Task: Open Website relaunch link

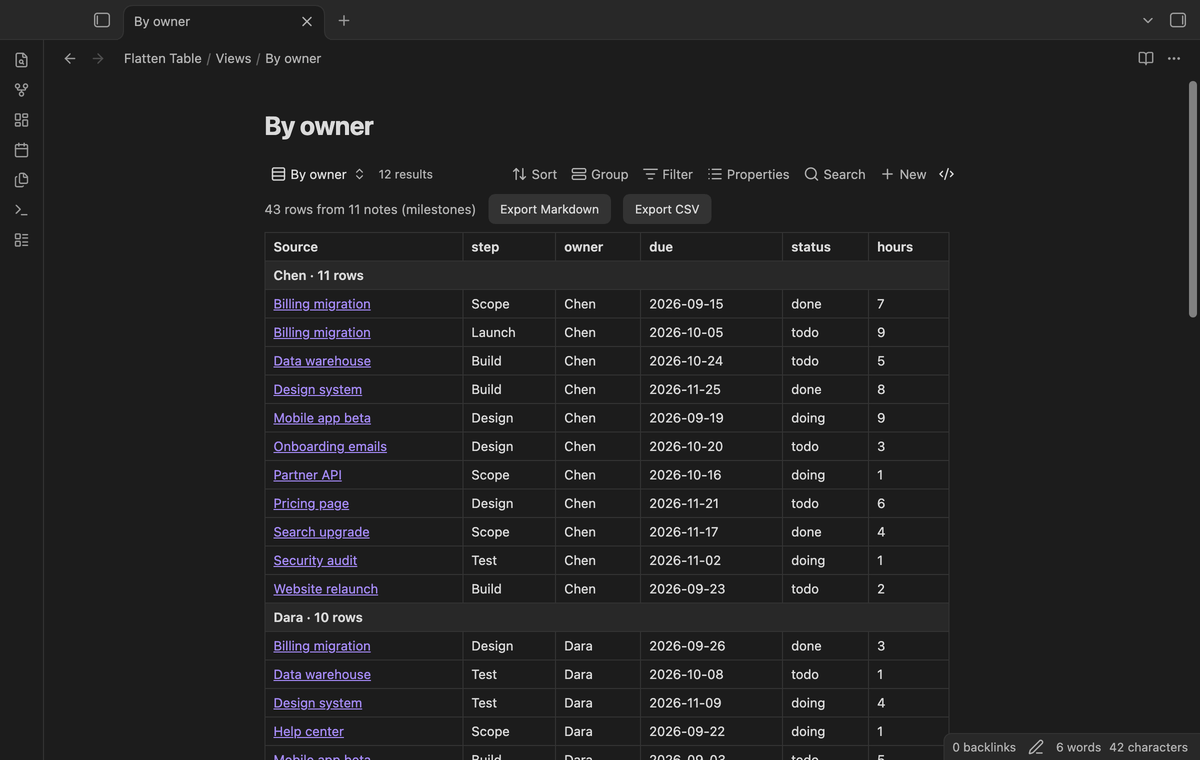Action: 326,589
